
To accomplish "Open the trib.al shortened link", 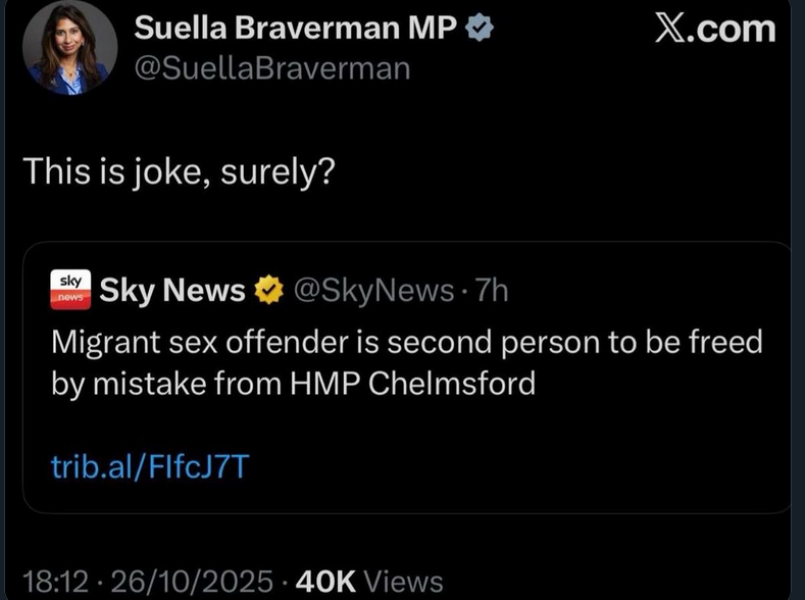I will (x=150, y=466).
